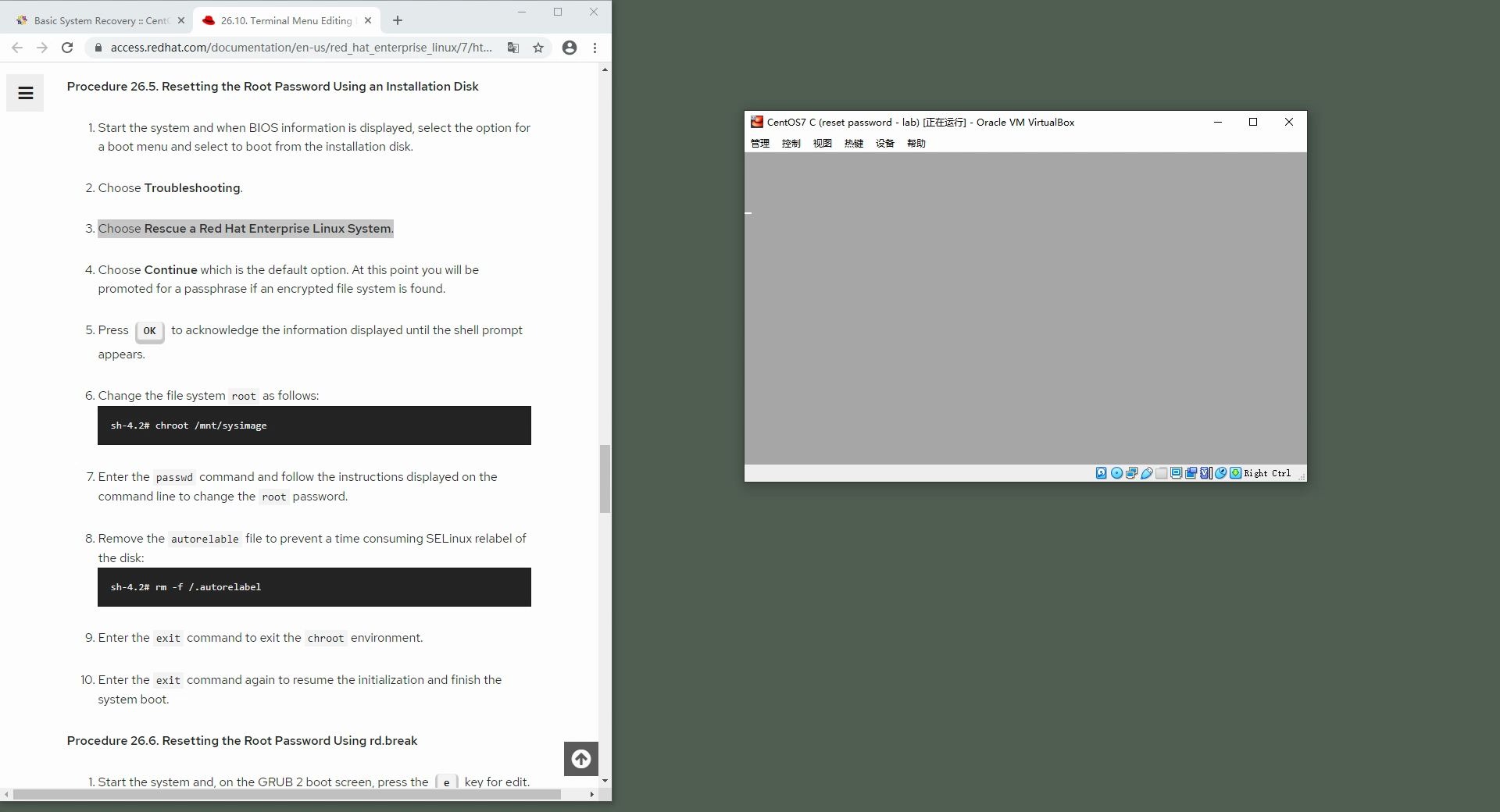
Task: Click the virtualization CPU chip icon in status bar
Action: coord(1205,473)
